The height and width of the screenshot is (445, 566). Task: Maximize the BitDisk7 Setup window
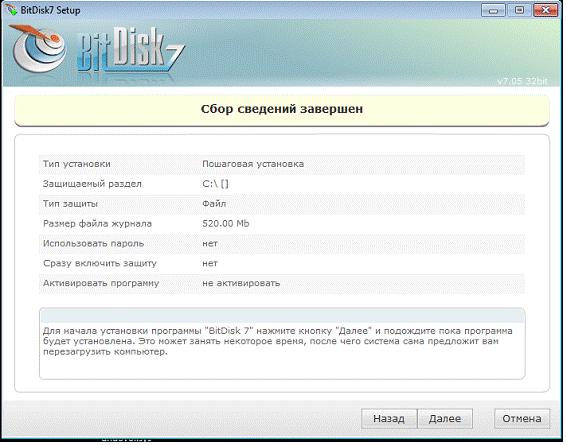click(519, 10)
